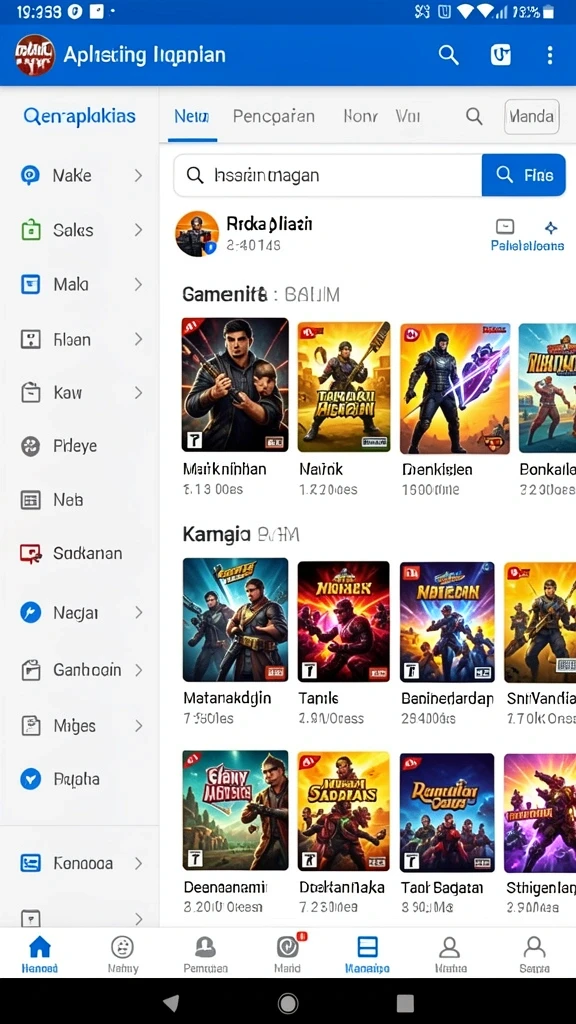Expand the Fiban row chevron
The width and height of the screenshot is (576, 1024).
pyautogui.click(x=138, y=339)
